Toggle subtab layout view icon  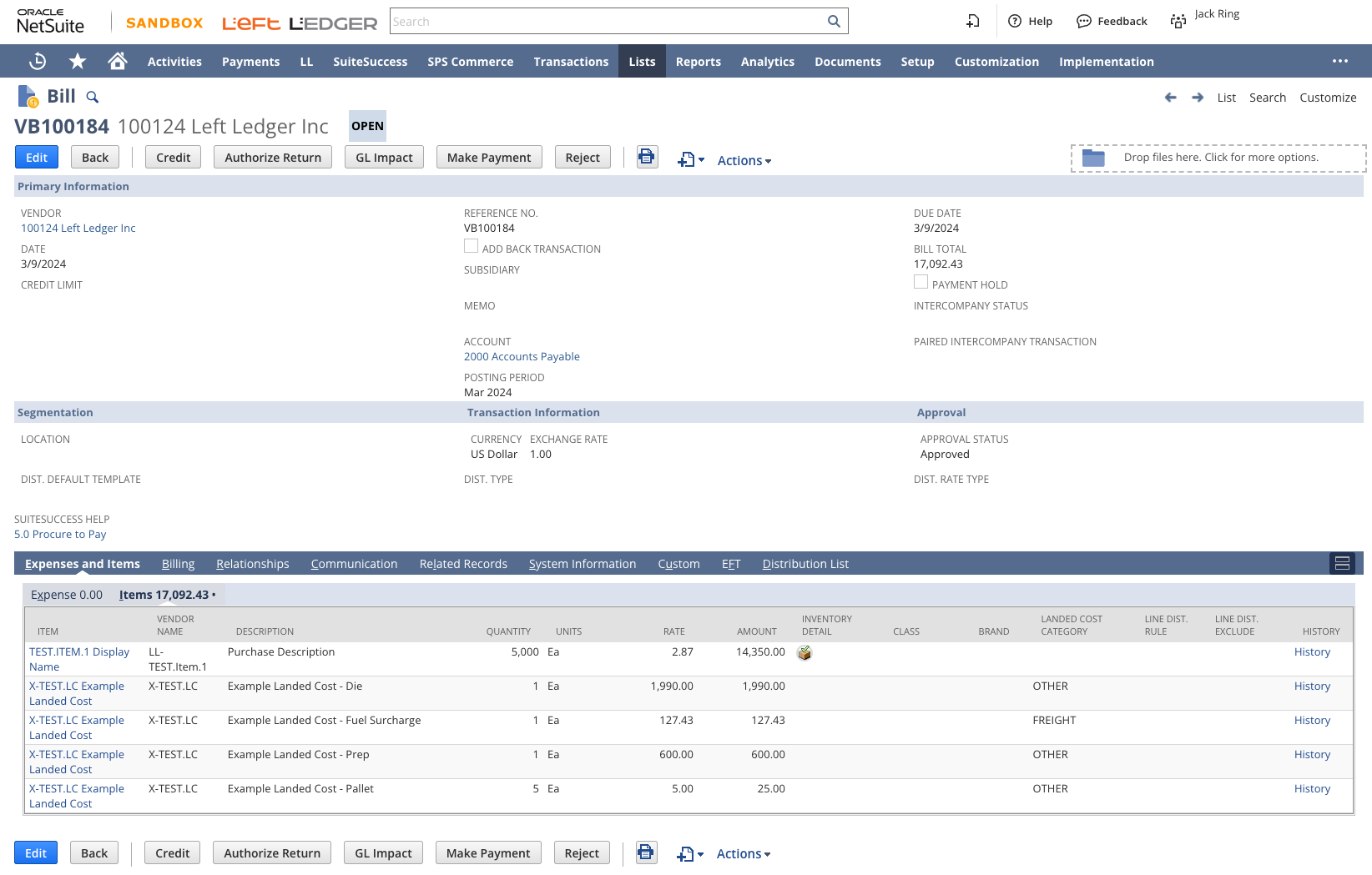[1342, 564]
